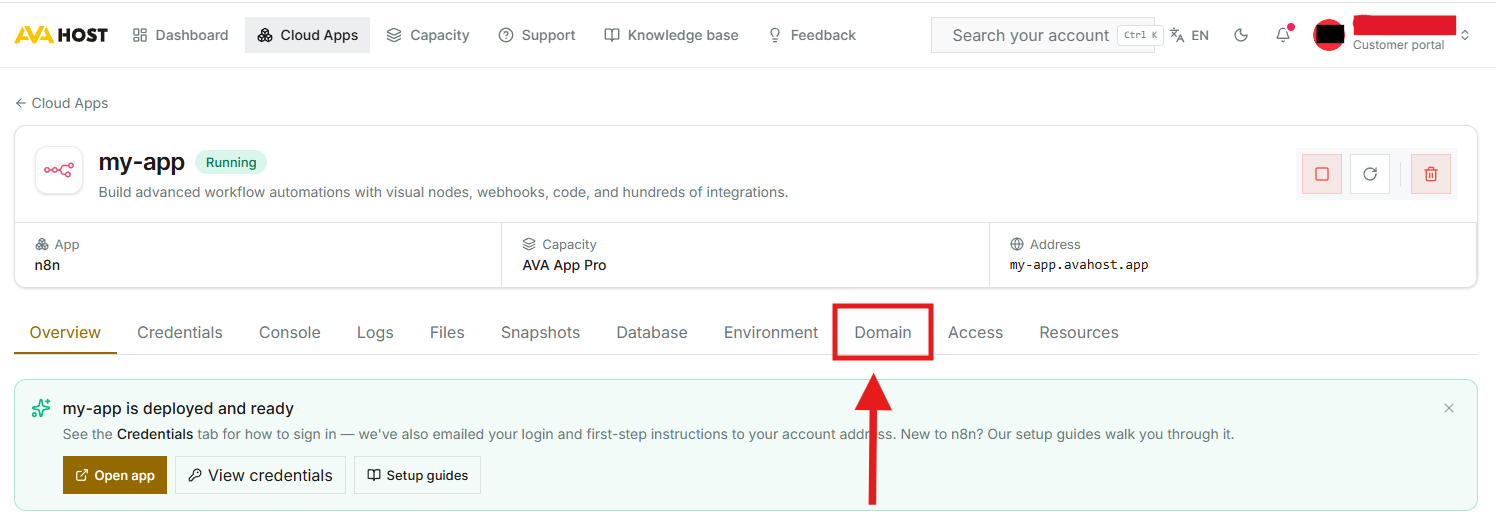Click View credentials button
This screenshot has height=525, width=1496.
coord(260,475)
